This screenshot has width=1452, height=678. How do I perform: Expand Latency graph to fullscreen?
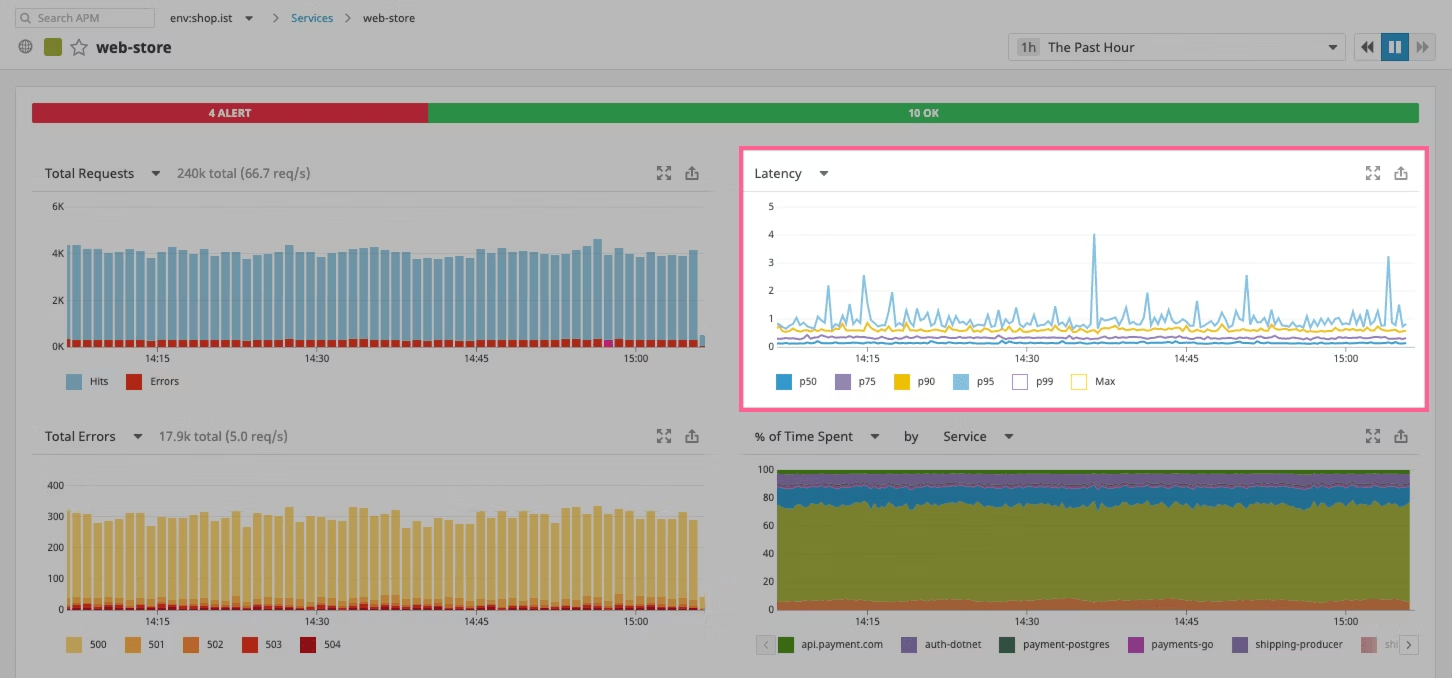tap(1373, 173)
